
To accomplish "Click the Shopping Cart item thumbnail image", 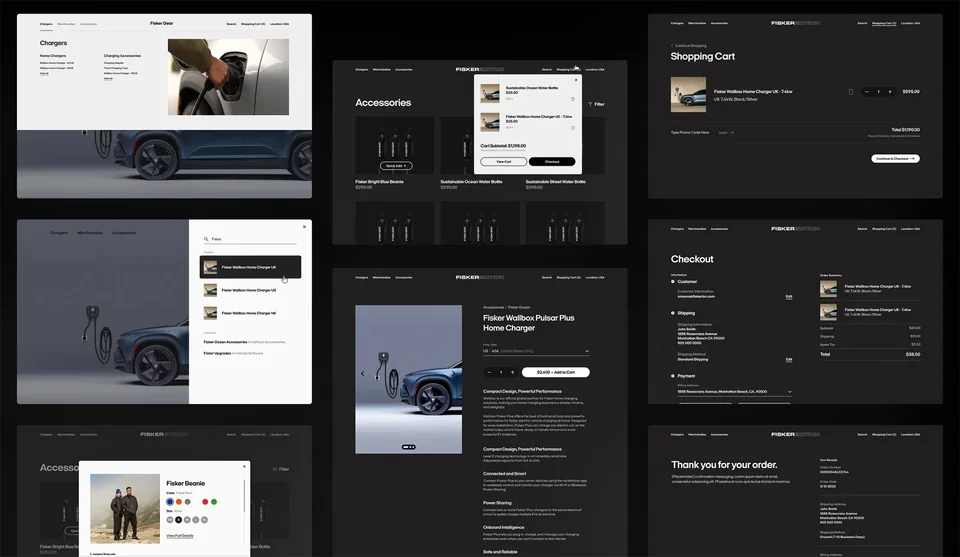I will [x=688, y=94].
